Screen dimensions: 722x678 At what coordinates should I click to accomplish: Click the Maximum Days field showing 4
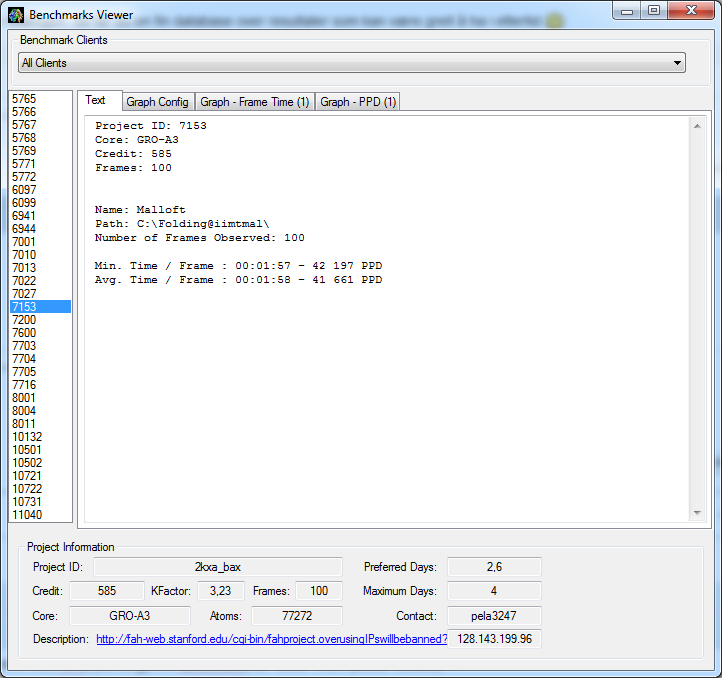coord(495,590)
